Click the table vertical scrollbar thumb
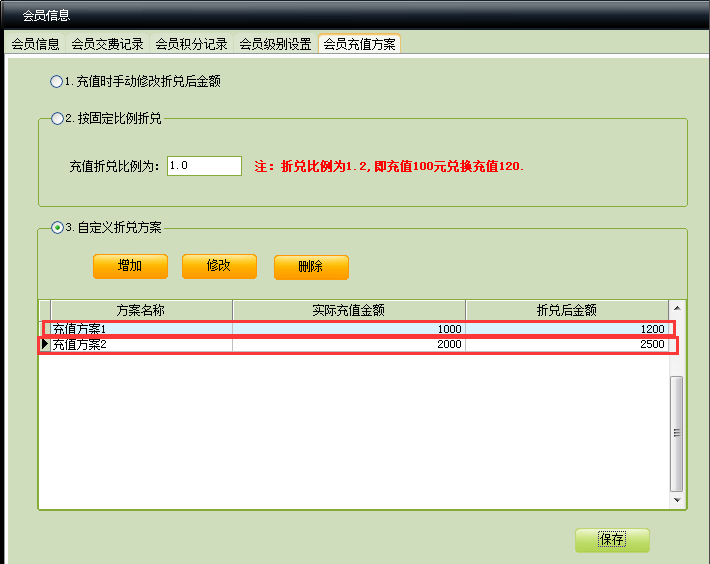 click(676, 433)
